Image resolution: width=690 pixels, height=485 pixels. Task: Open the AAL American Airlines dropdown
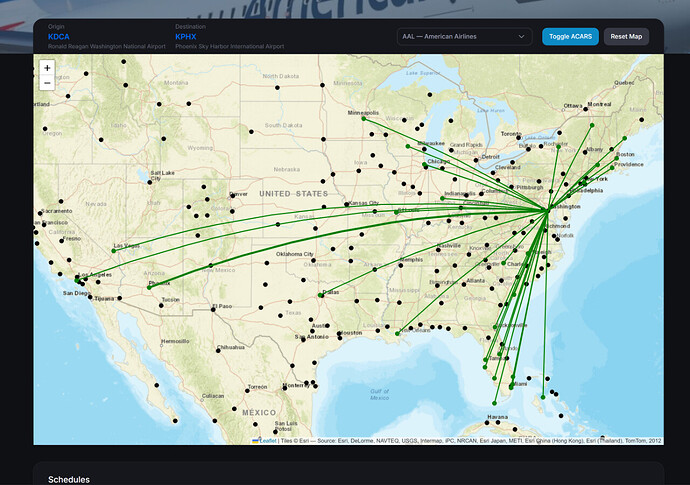point(463,36)
